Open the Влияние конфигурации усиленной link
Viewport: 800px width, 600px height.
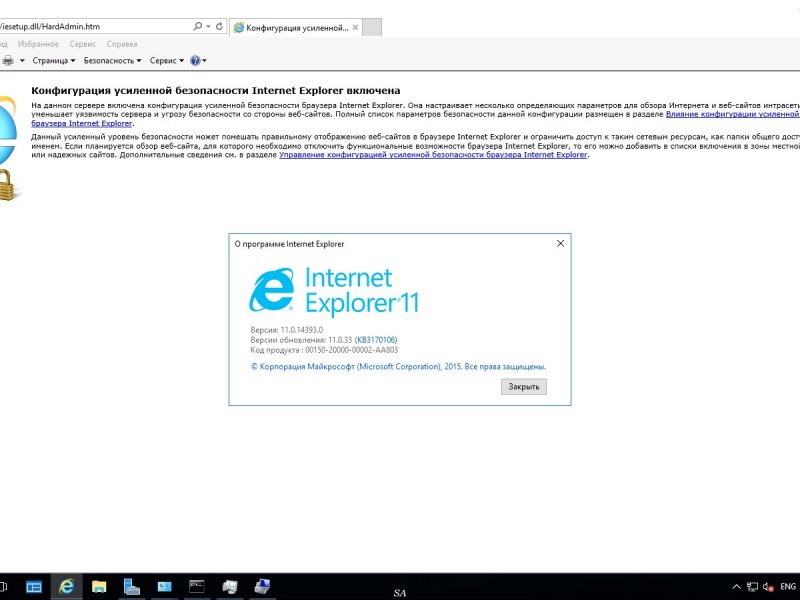733,114
